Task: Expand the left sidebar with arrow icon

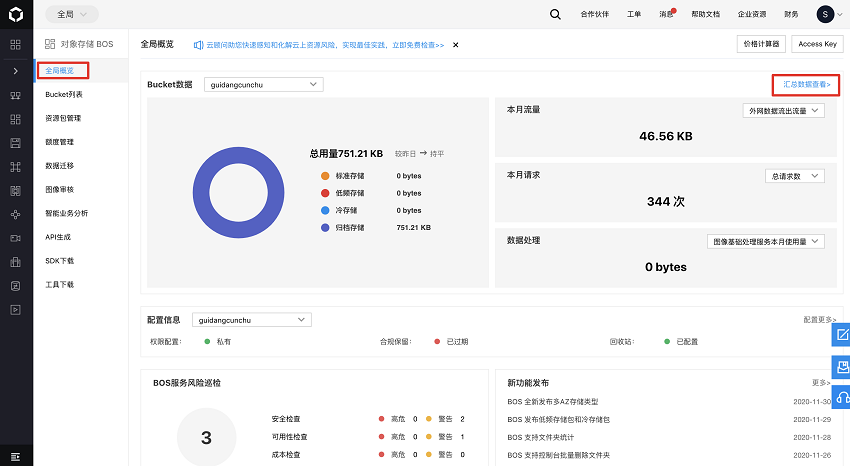Action: (x=16, y=71)
